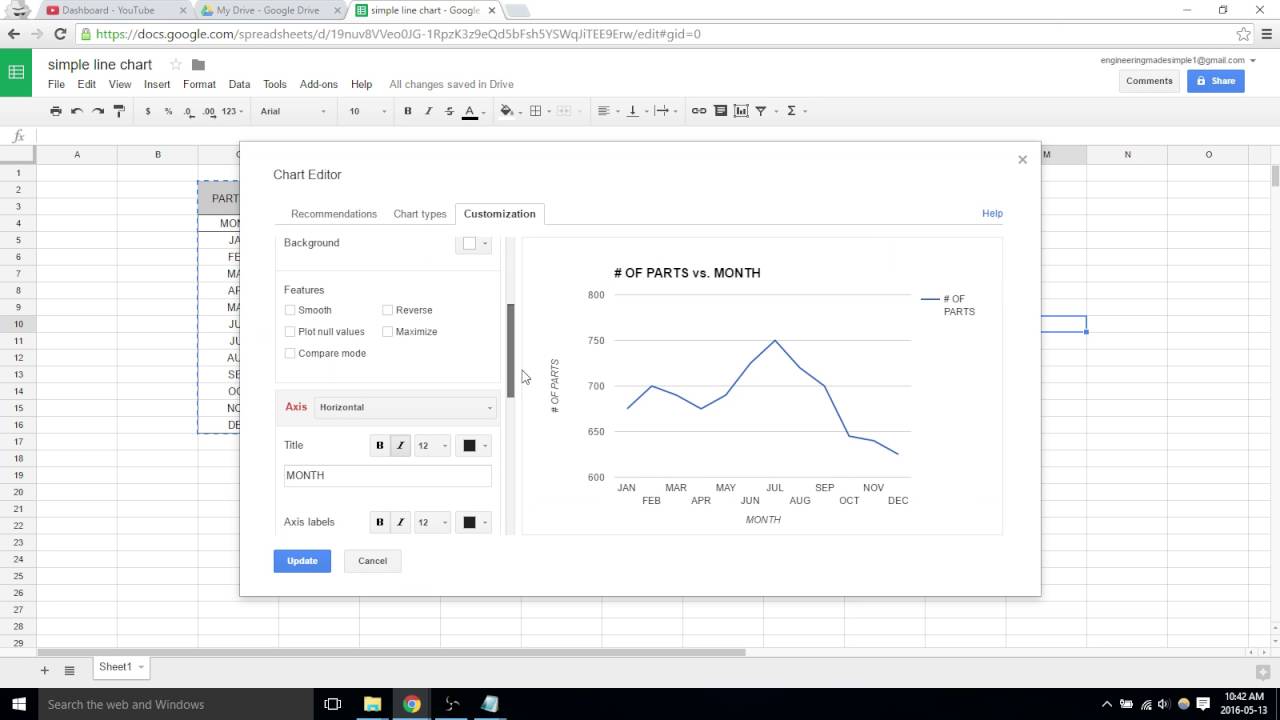Enable the Reverse checkbox
Image resolution: width=1280 pixels, height=720 pixels.
pos(387,310)
